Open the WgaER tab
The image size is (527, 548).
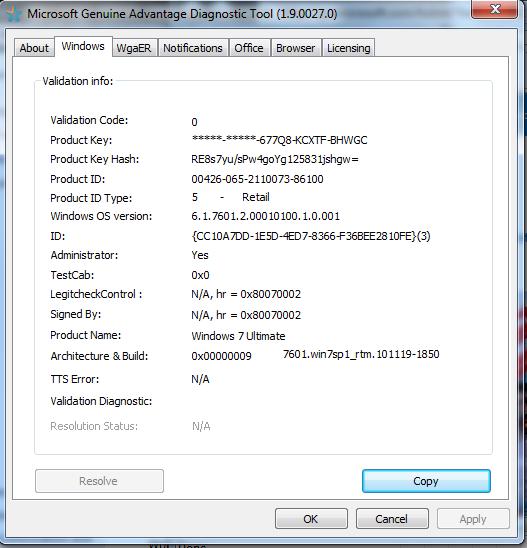tap(134, 48)
